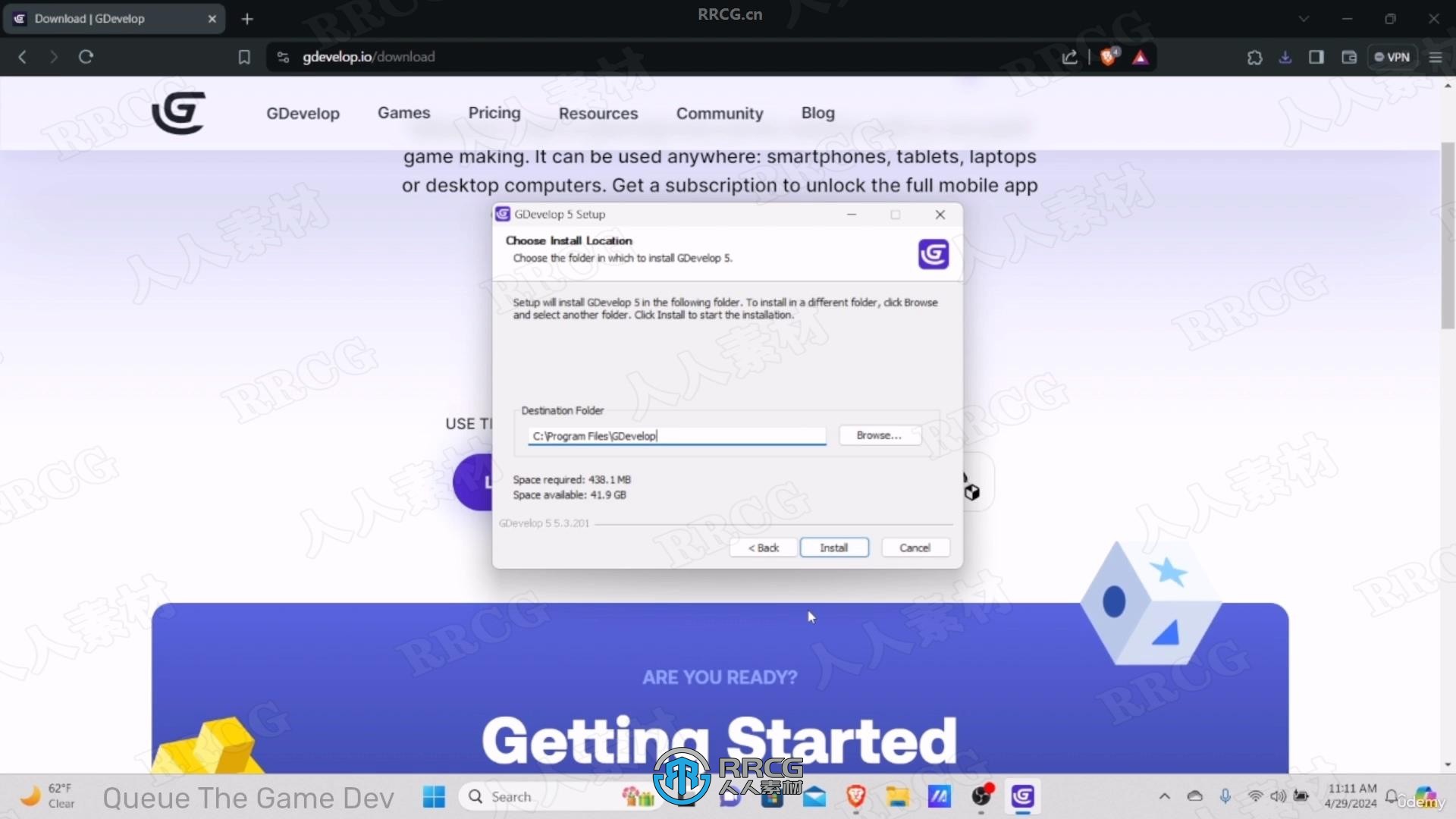This screenshot has width=1456, height=819.
Task: Reload the gdevelop.io page
Action: tap(86, 57)
